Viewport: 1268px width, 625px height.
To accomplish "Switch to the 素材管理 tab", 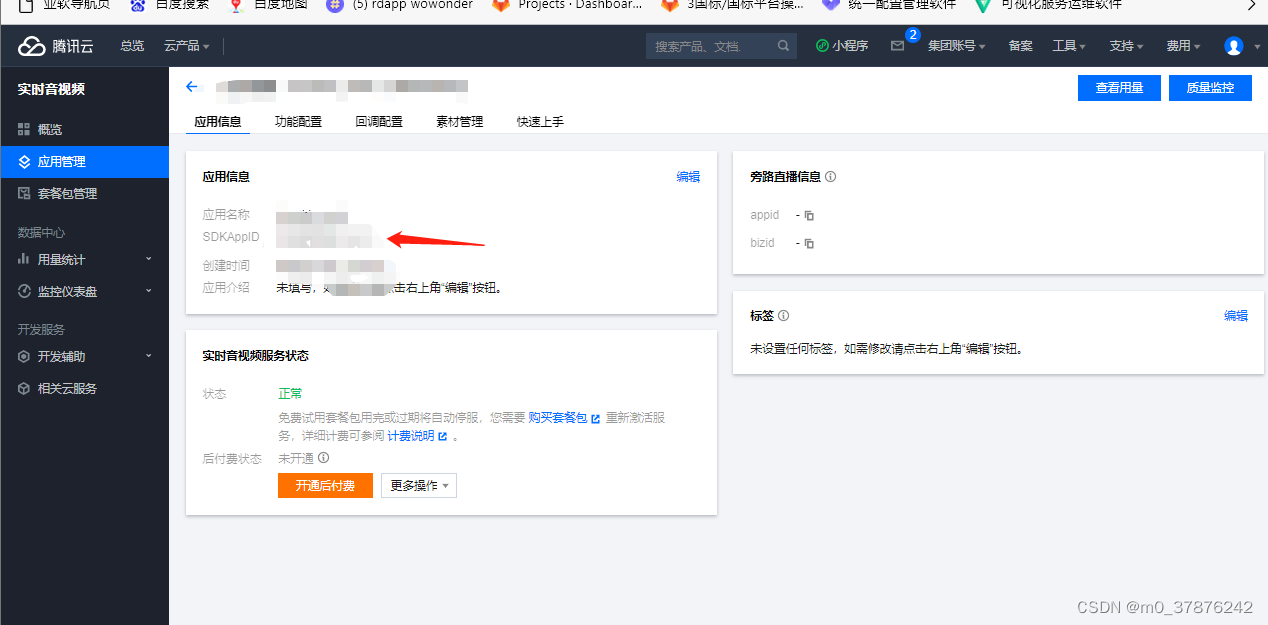I will 459,121.
